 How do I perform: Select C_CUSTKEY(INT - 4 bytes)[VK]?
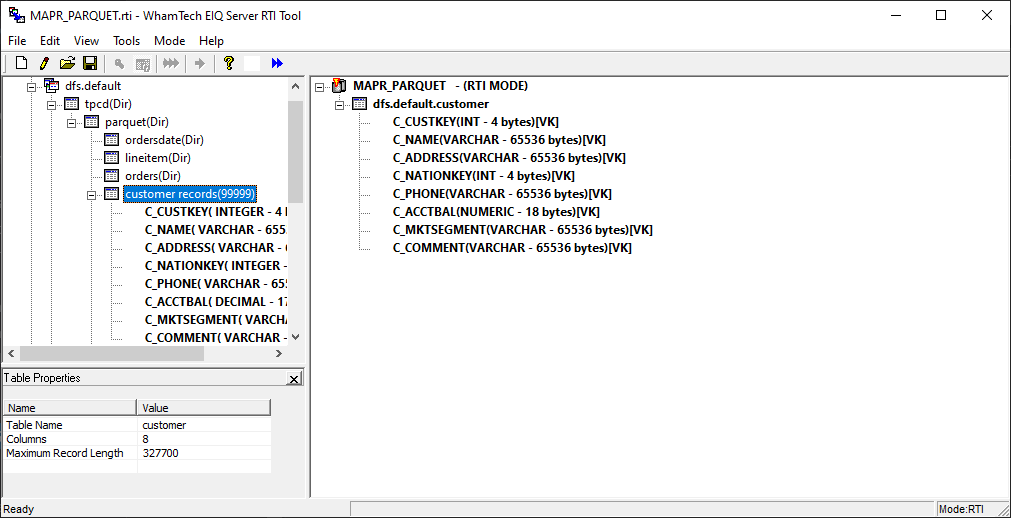point(476,122)
